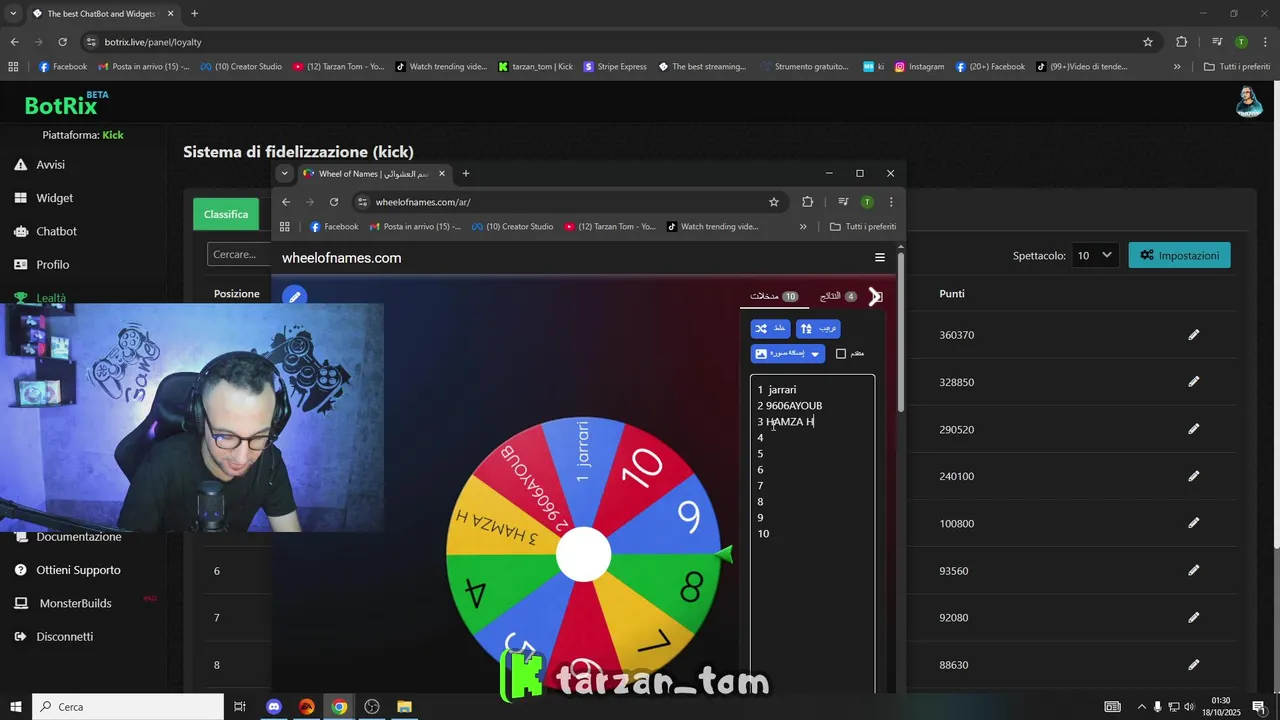Image resolution: width=1280 pixels, height=720 pixels.
Task: Click Disconnetti to log out
Action: point(53,636)
